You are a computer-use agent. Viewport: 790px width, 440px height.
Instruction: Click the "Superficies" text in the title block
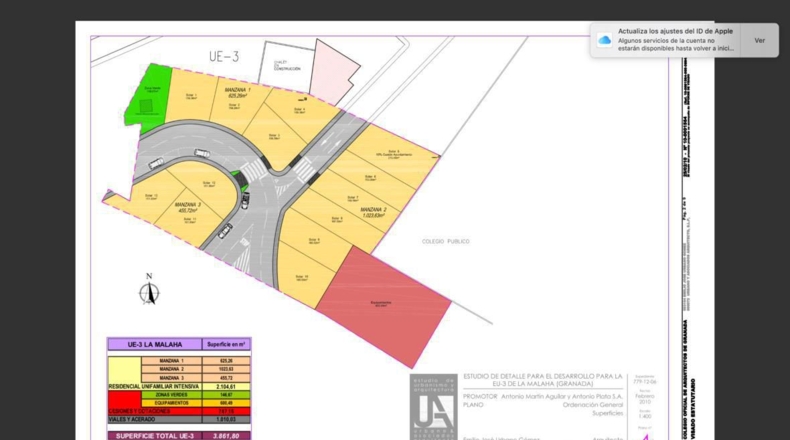(x=607, y=413)
